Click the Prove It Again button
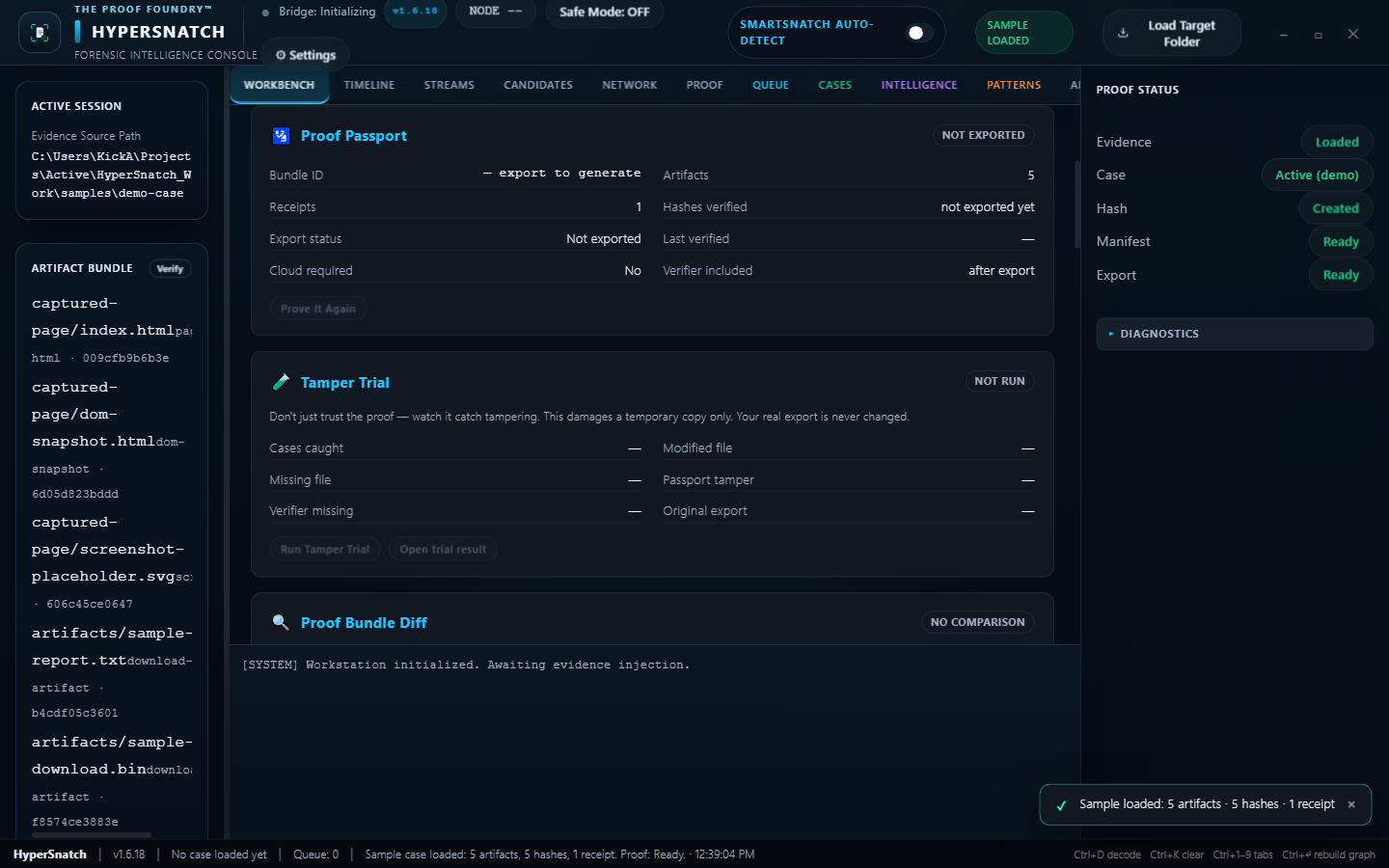This screenshot has width=1389, height=868. (x=318, y=309)
